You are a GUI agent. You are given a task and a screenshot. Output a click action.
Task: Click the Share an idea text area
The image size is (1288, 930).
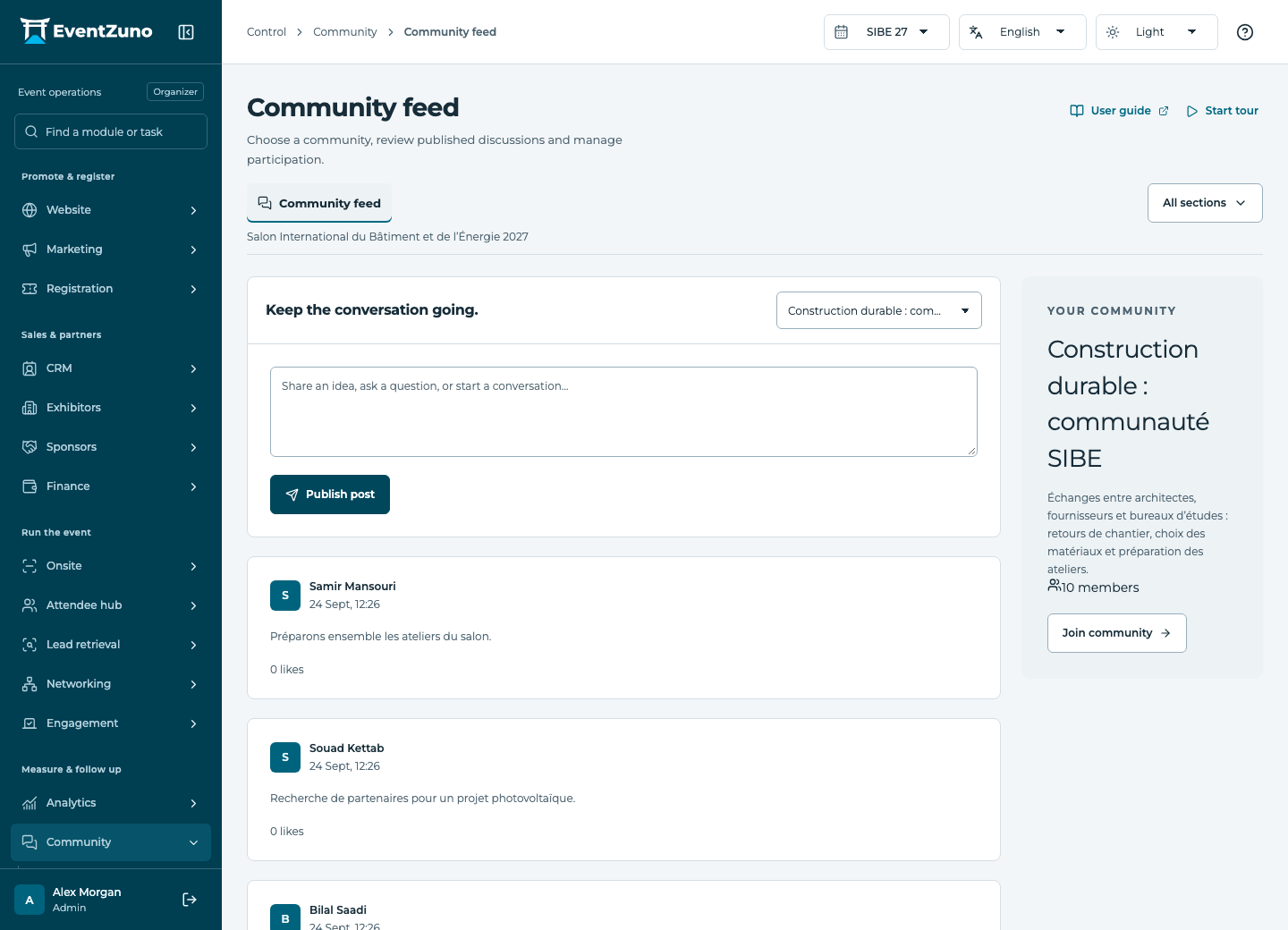coord(623,411)
